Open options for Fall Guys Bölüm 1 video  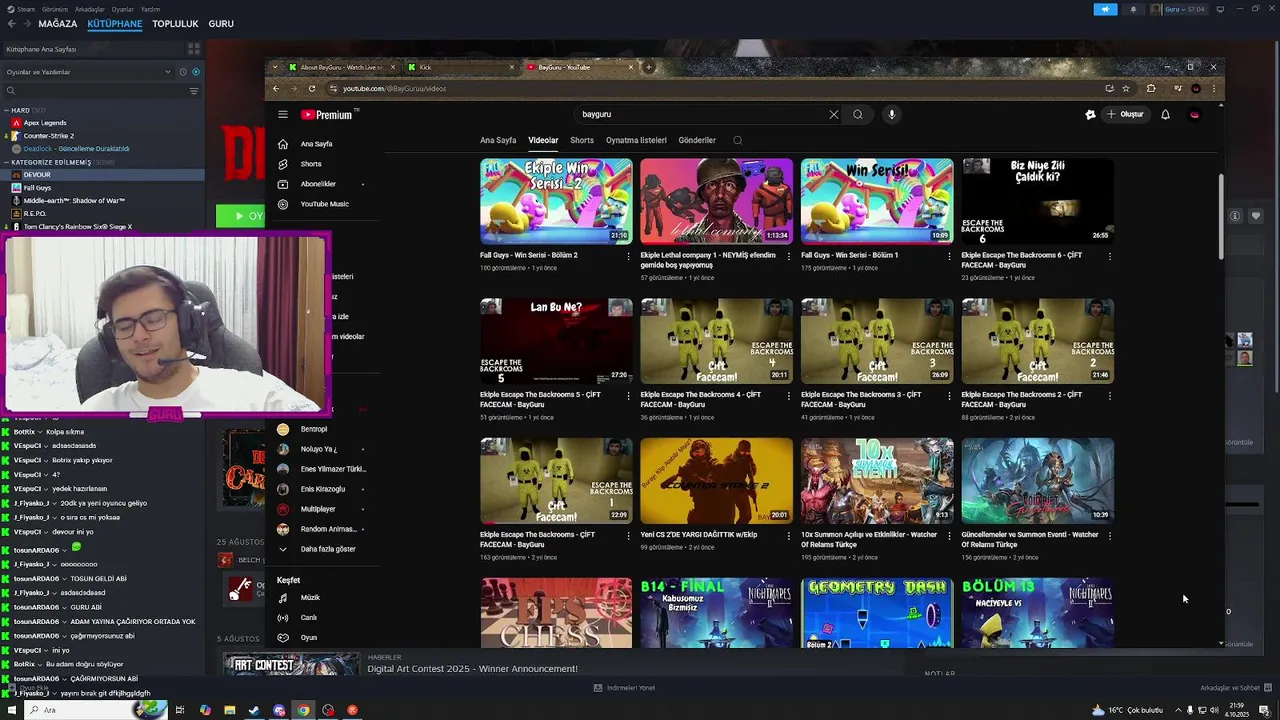tap(949, 256)
